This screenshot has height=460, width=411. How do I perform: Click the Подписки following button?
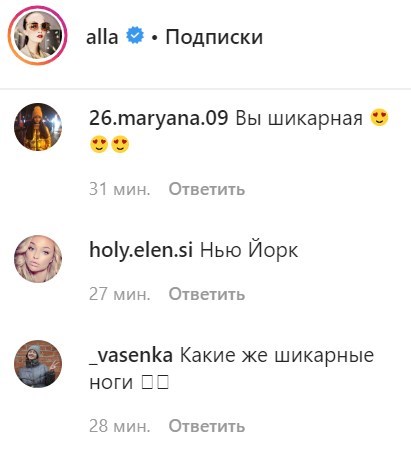point(214,37)
